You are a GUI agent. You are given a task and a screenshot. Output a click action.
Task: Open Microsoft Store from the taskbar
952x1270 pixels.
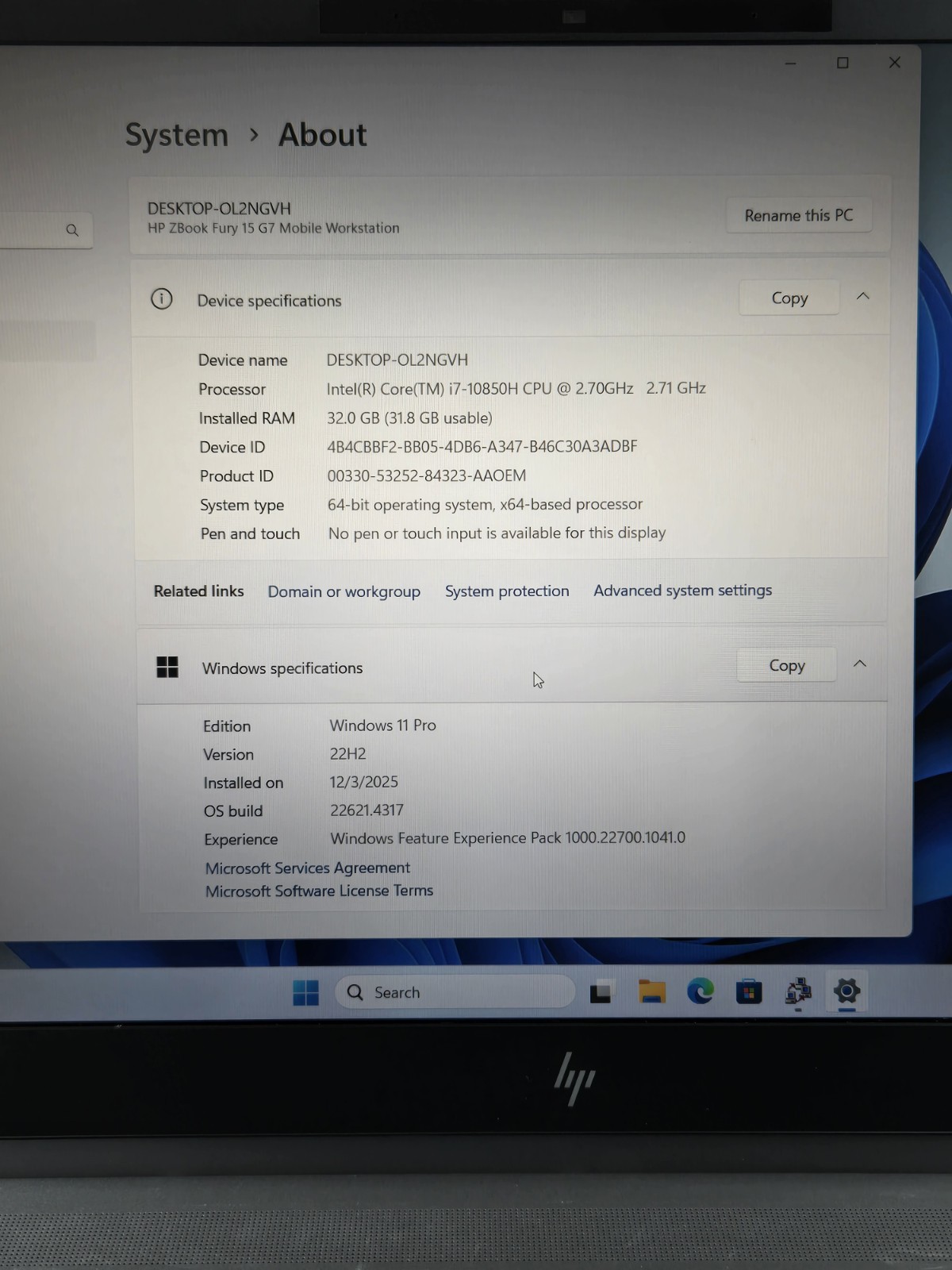[749, 992]
